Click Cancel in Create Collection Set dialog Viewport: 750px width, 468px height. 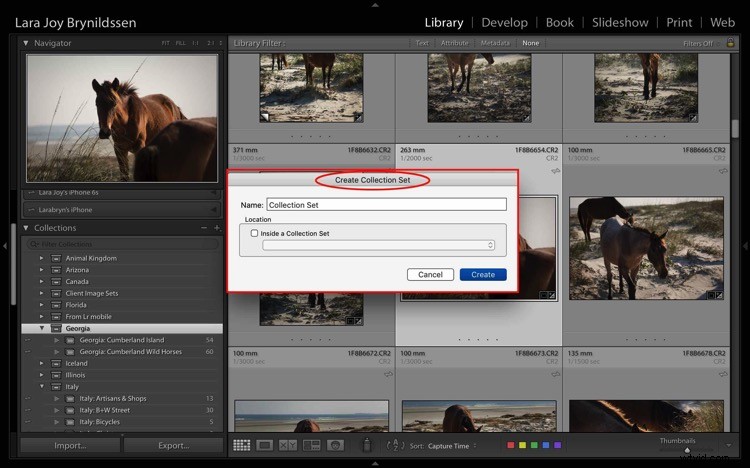point(430,275)
